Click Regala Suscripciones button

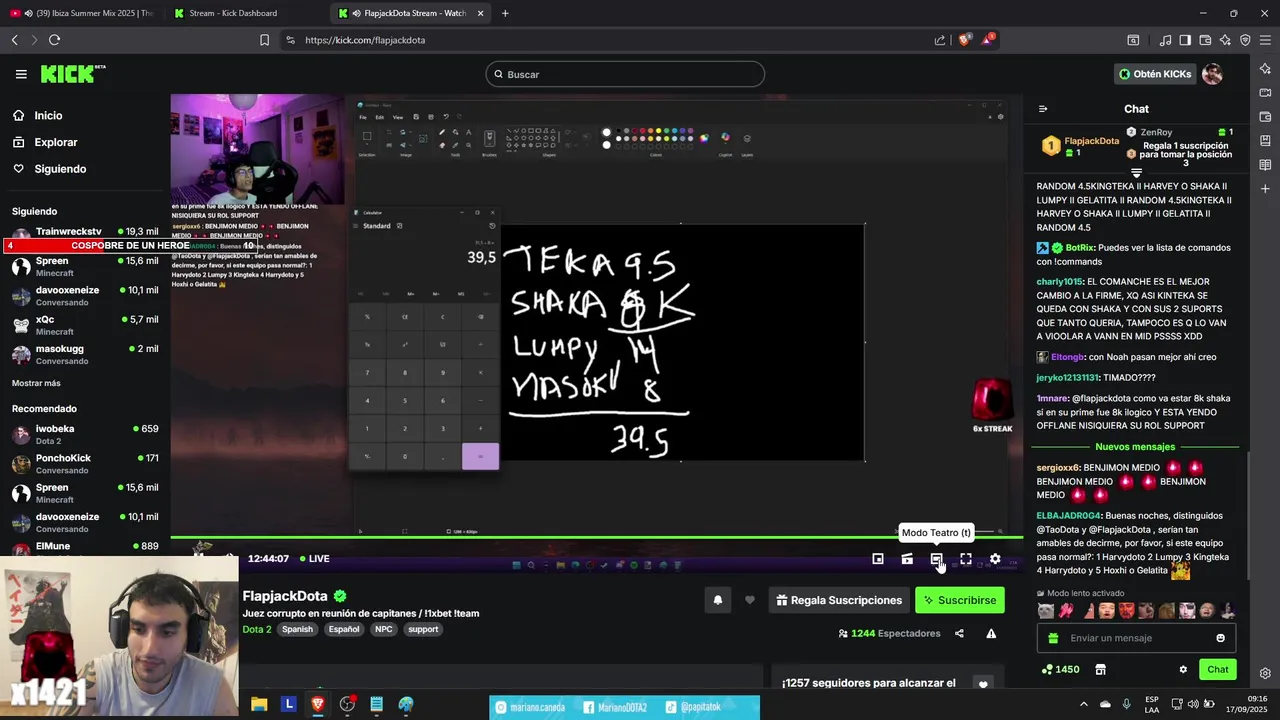[839, 600]
